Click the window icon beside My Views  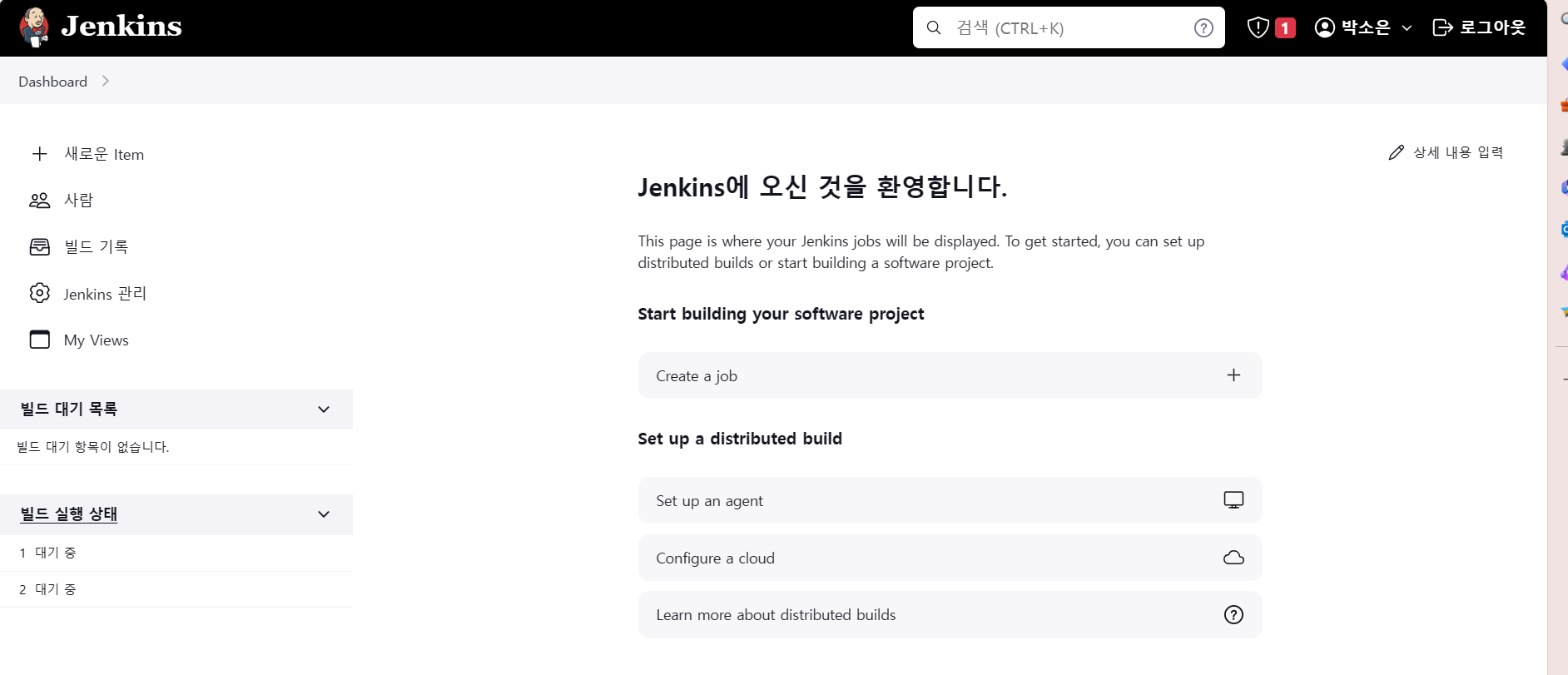[39, 340]
